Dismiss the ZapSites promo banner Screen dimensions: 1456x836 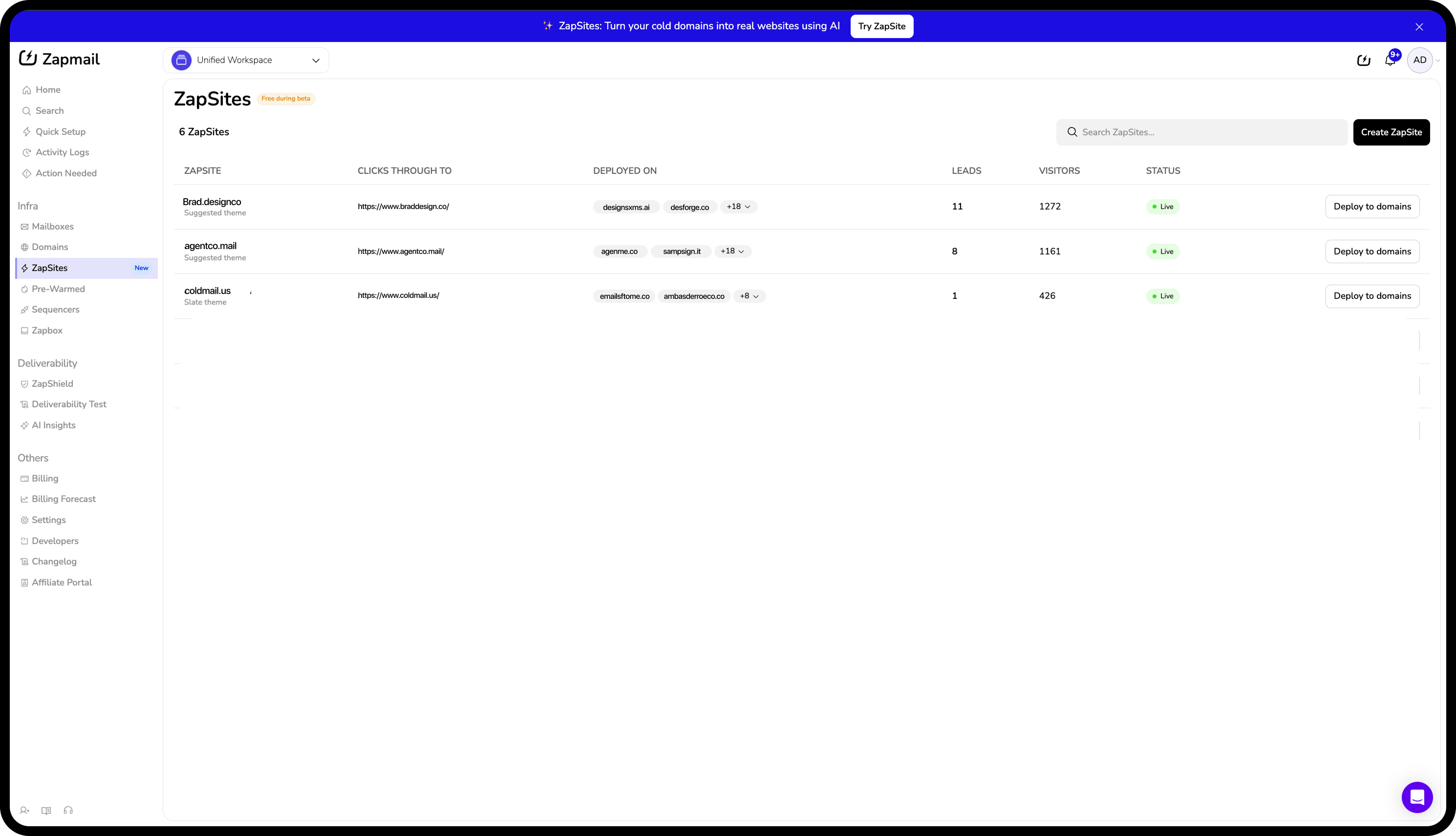pos(1419,26)
